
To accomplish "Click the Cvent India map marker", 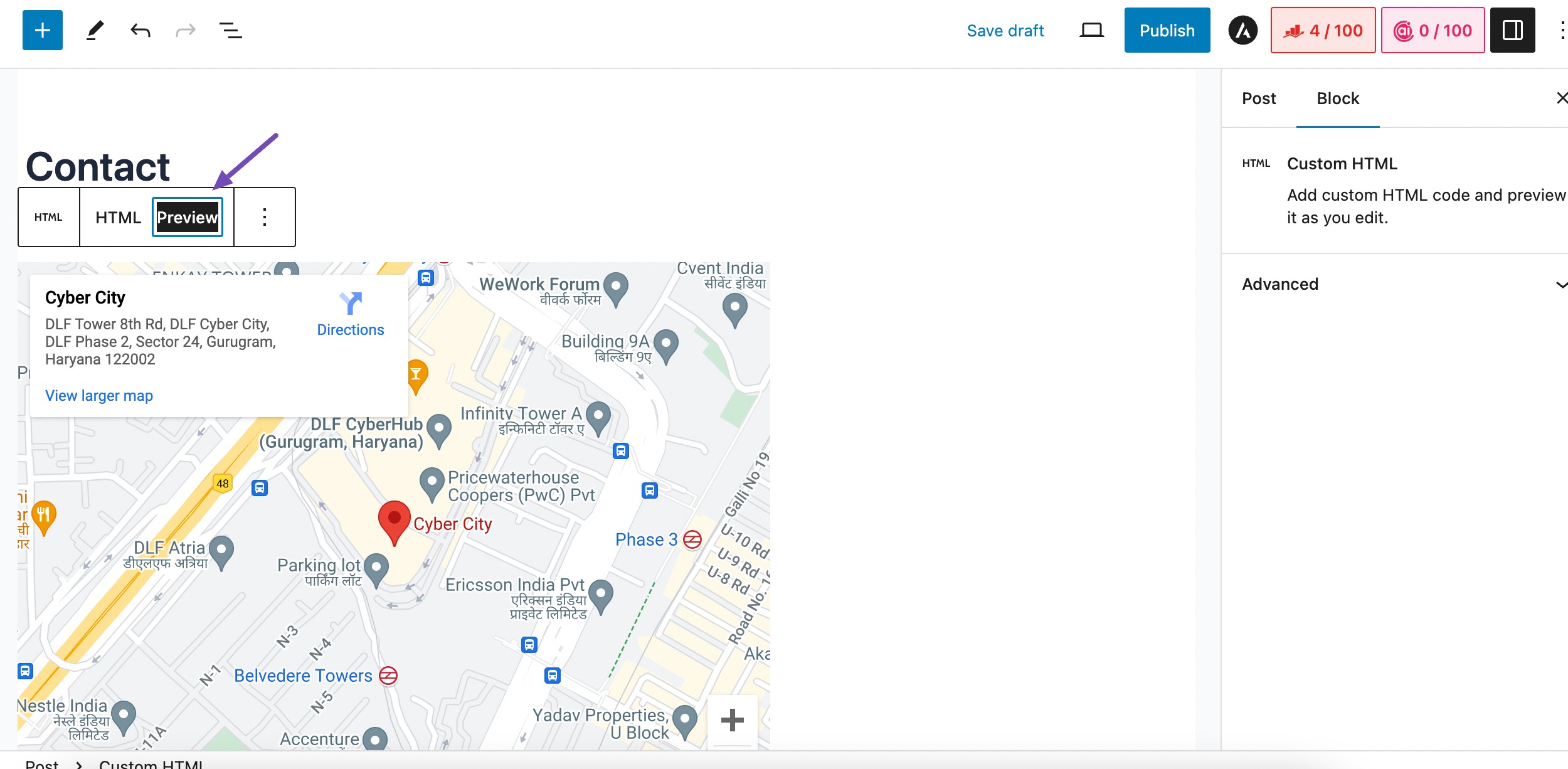I will [735, 311].
